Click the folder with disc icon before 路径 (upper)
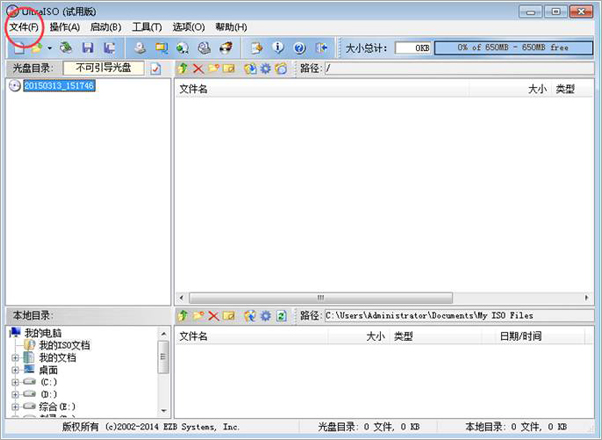 (x=281, y=69)
